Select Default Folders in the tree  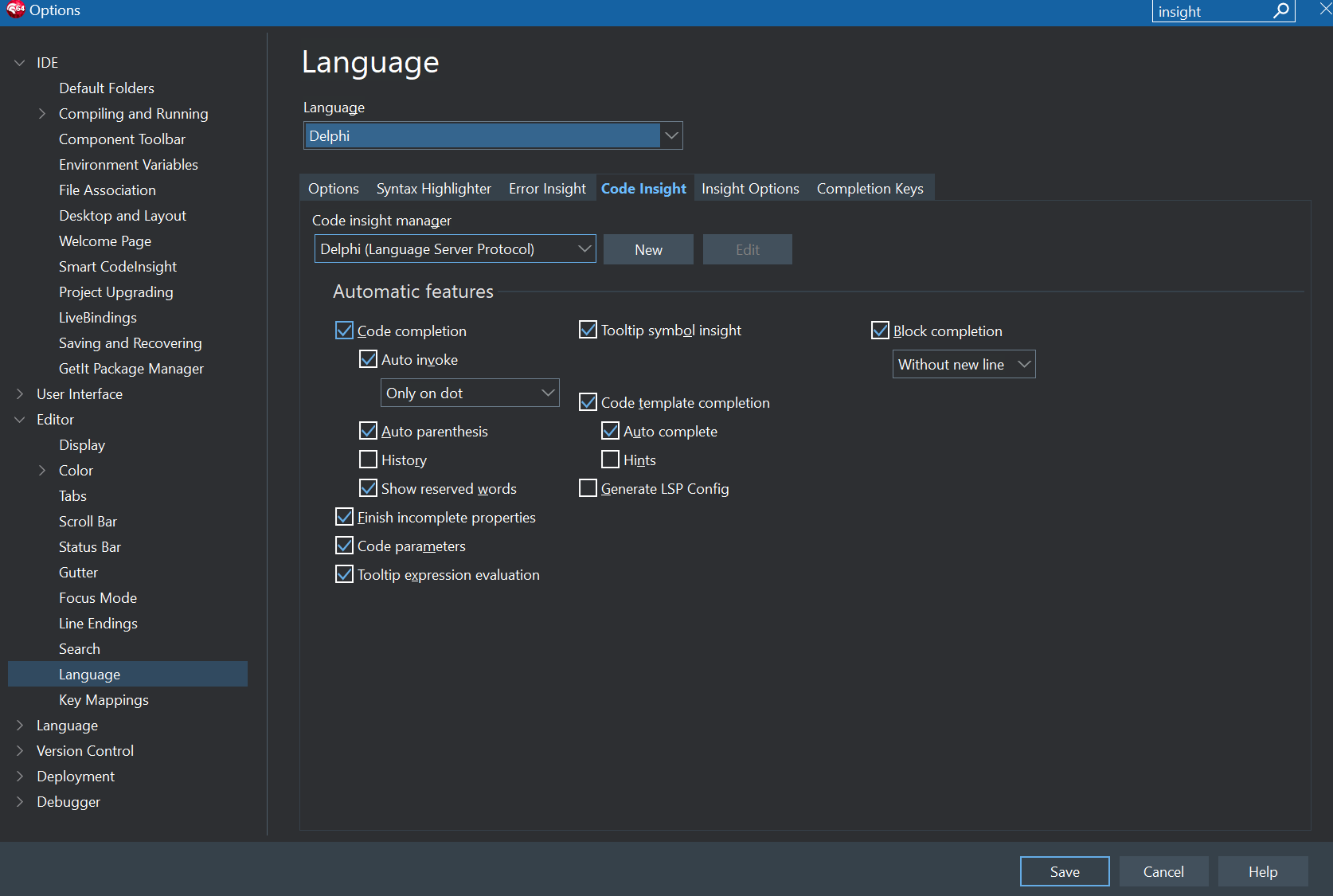107,88
